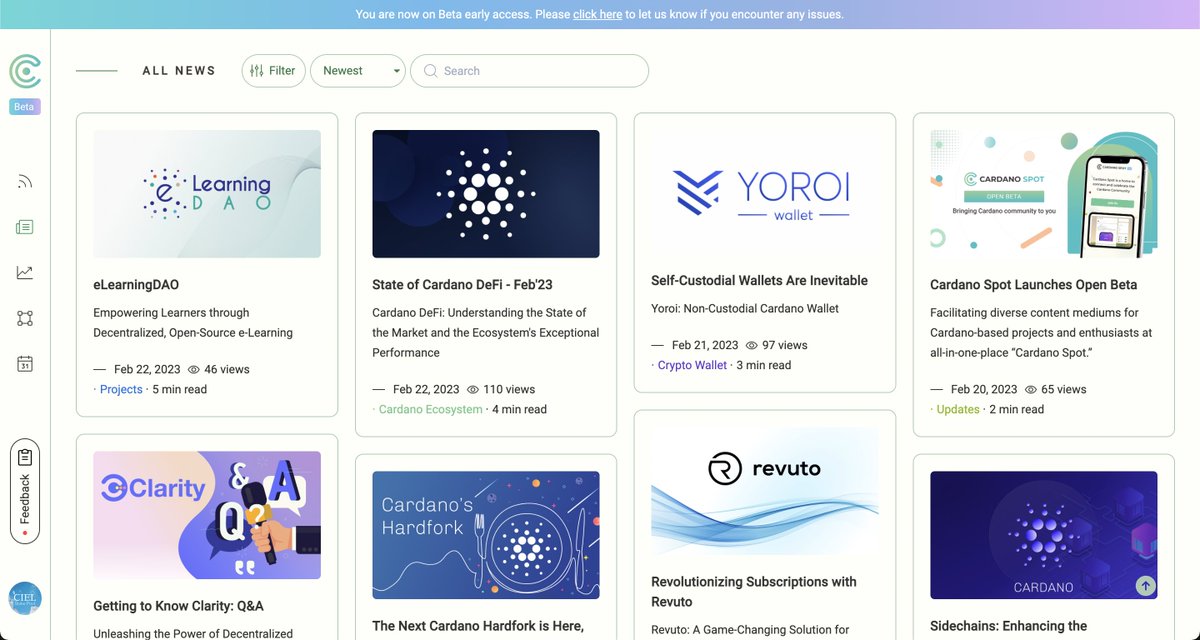Viewport: 1200px width, 640px height.
Task: Click the Beta badge under logo
Action: click(x=25, y=107)
